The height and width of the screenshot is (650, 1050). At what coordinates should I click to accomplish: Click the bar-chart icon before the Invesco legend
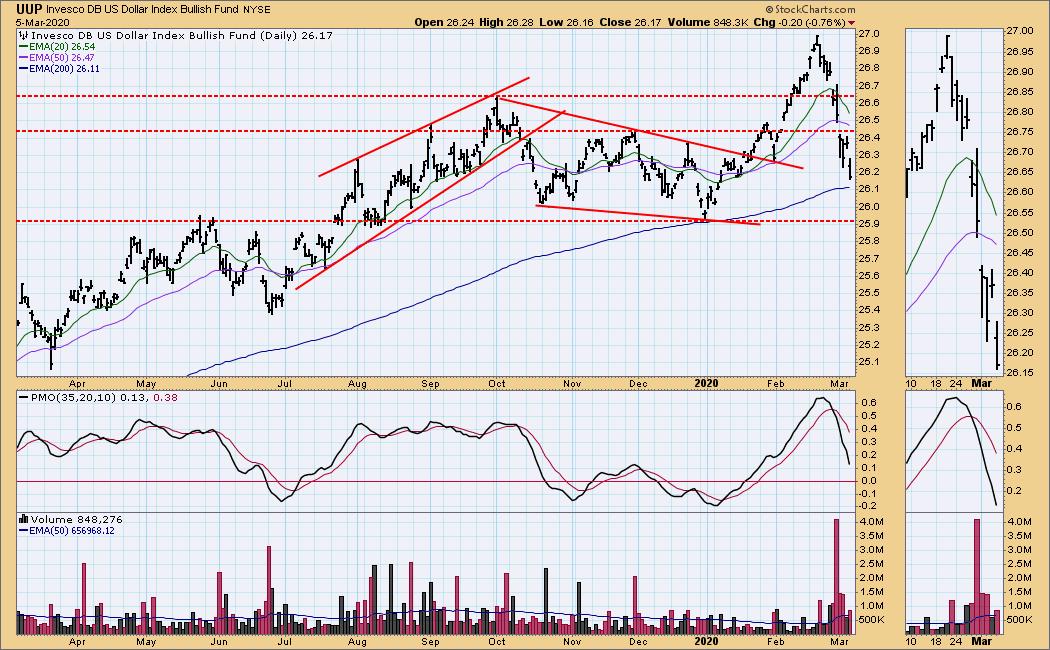click(x=24, y=35)
